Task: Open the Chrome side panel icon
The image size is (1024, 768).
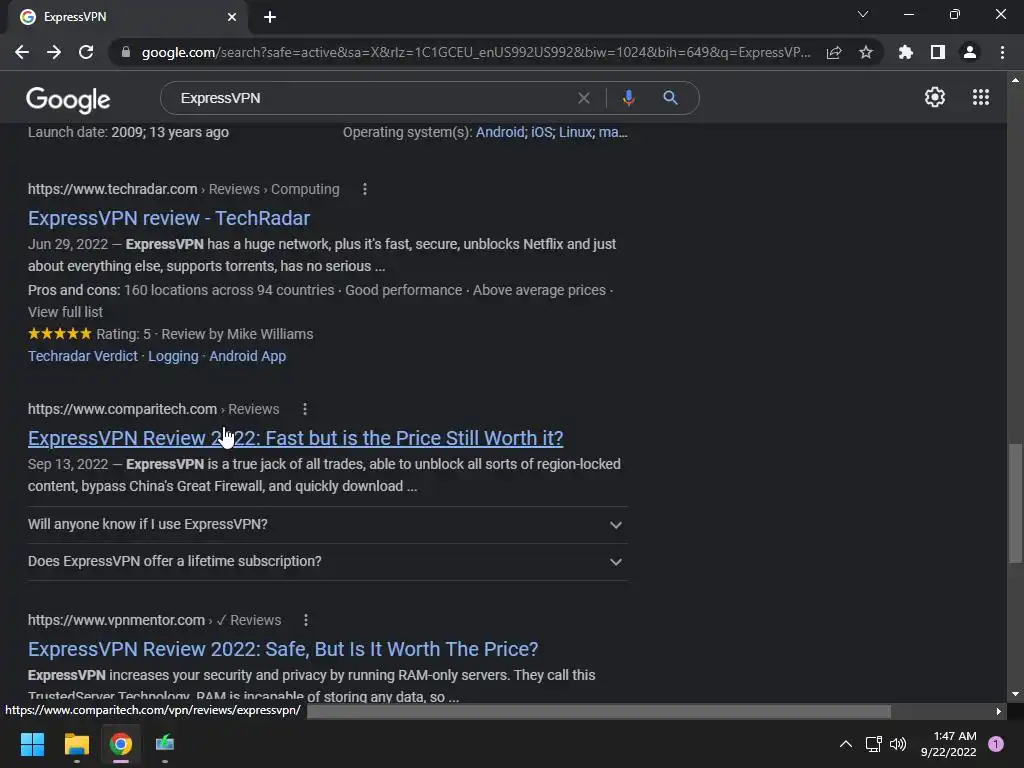Action: click(x=938, y=52)
